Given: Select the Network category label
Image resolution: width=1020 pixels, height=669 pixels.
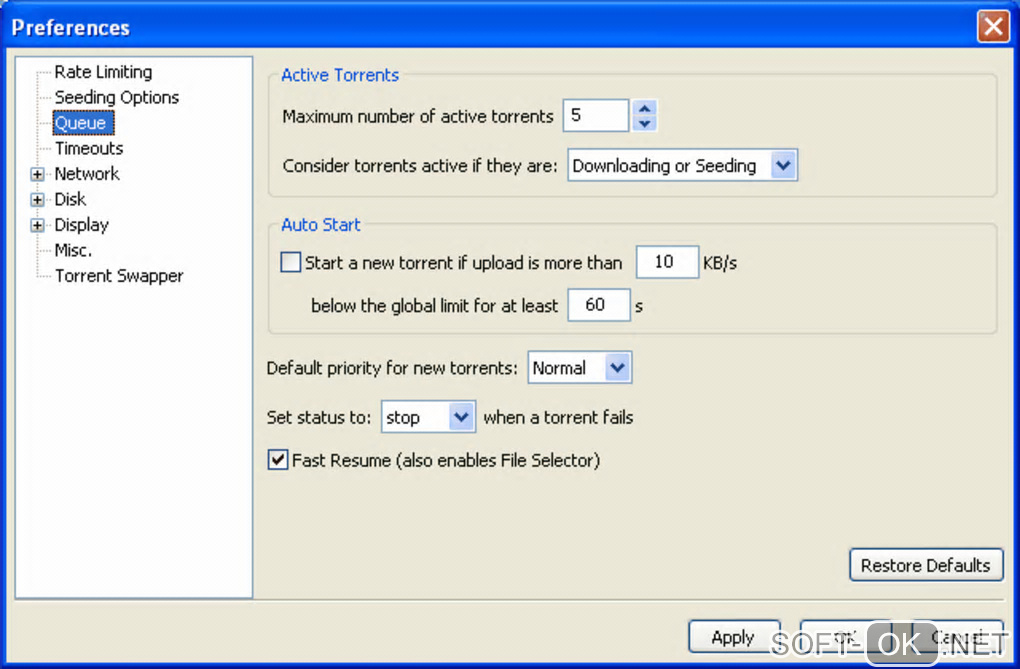Looking at the screenshot, I should click(x=87, y=174).
